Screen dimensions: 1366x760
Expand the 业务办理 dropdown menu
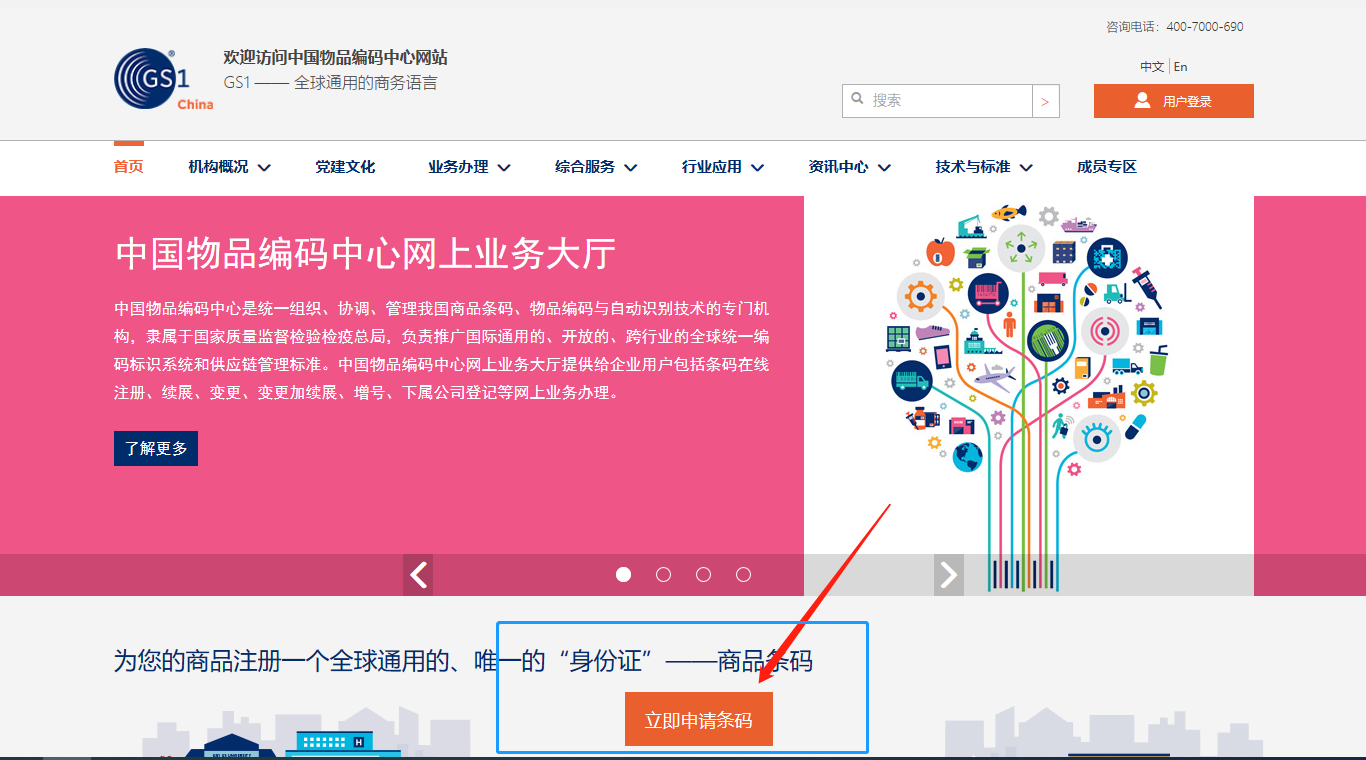coord(458,167)
